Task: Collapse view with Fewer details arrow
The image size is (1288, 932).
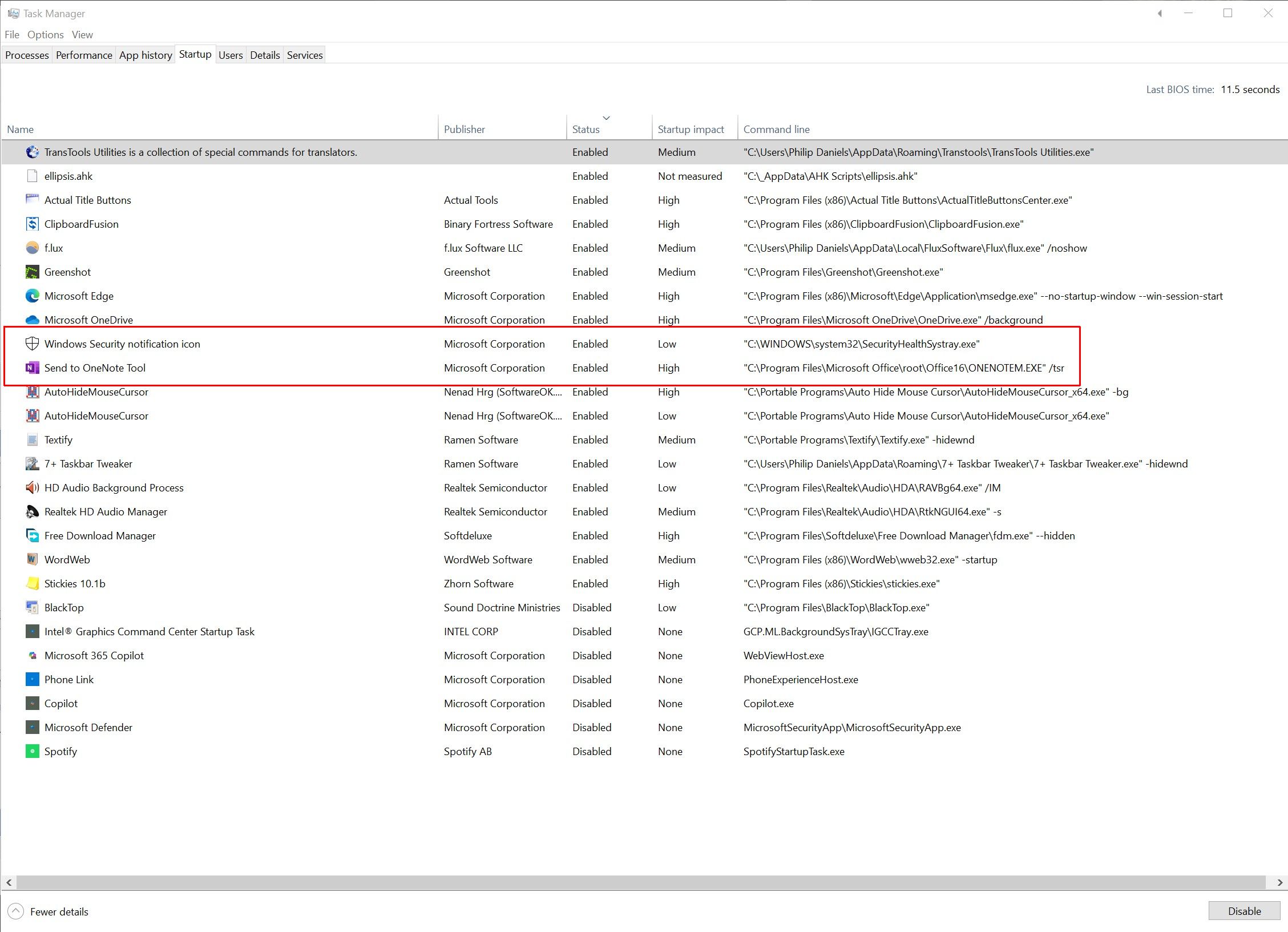Action: [x=16, y=911]
